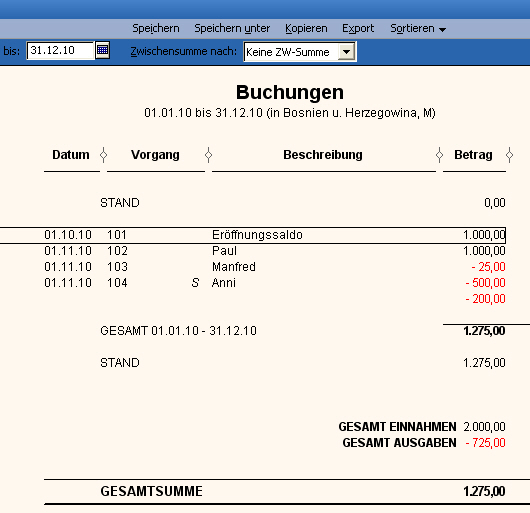Click the diamond column handle after Datum
530x513 pixels.
[x=103, y=155]
